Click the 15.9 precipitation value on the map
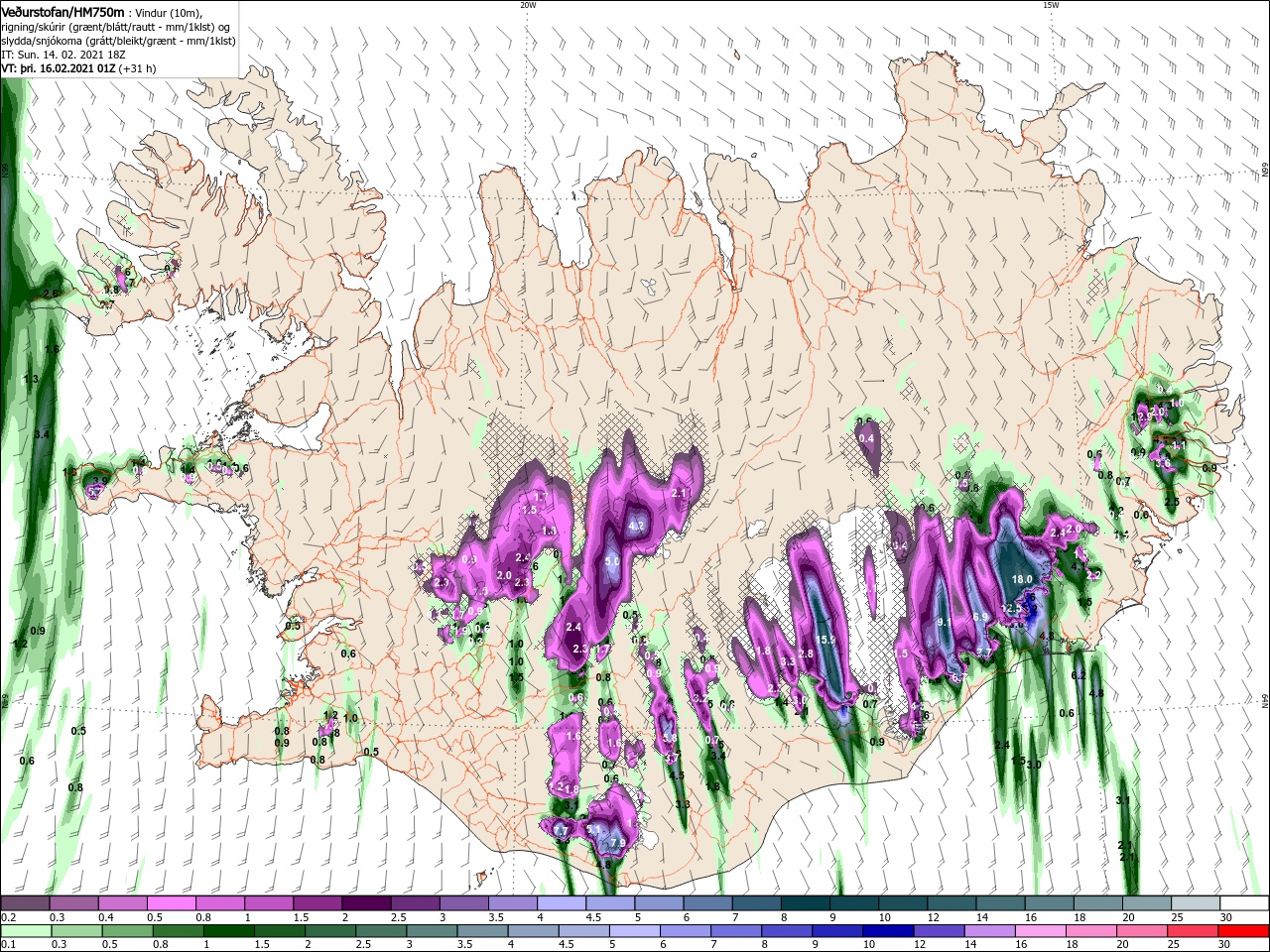Image resolution: width=1270 pixels, height=952 pixels. point(825,641)
